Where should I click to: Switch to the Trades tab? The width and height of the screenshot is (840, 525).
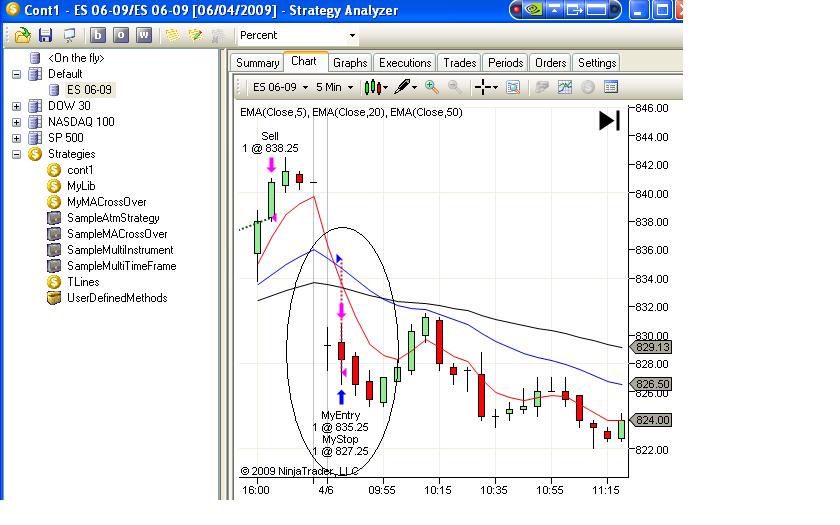point(460,63)
